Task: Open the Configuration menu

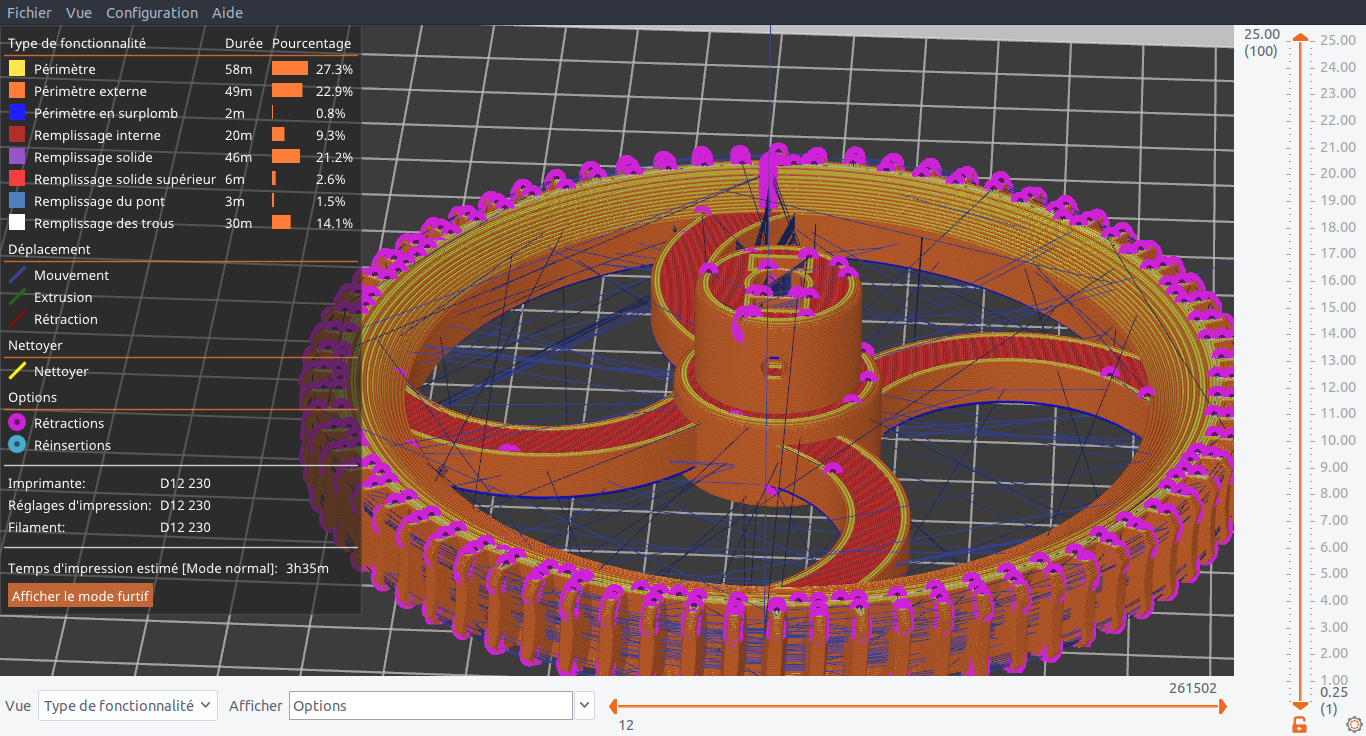Action: [x=152, y=13]
